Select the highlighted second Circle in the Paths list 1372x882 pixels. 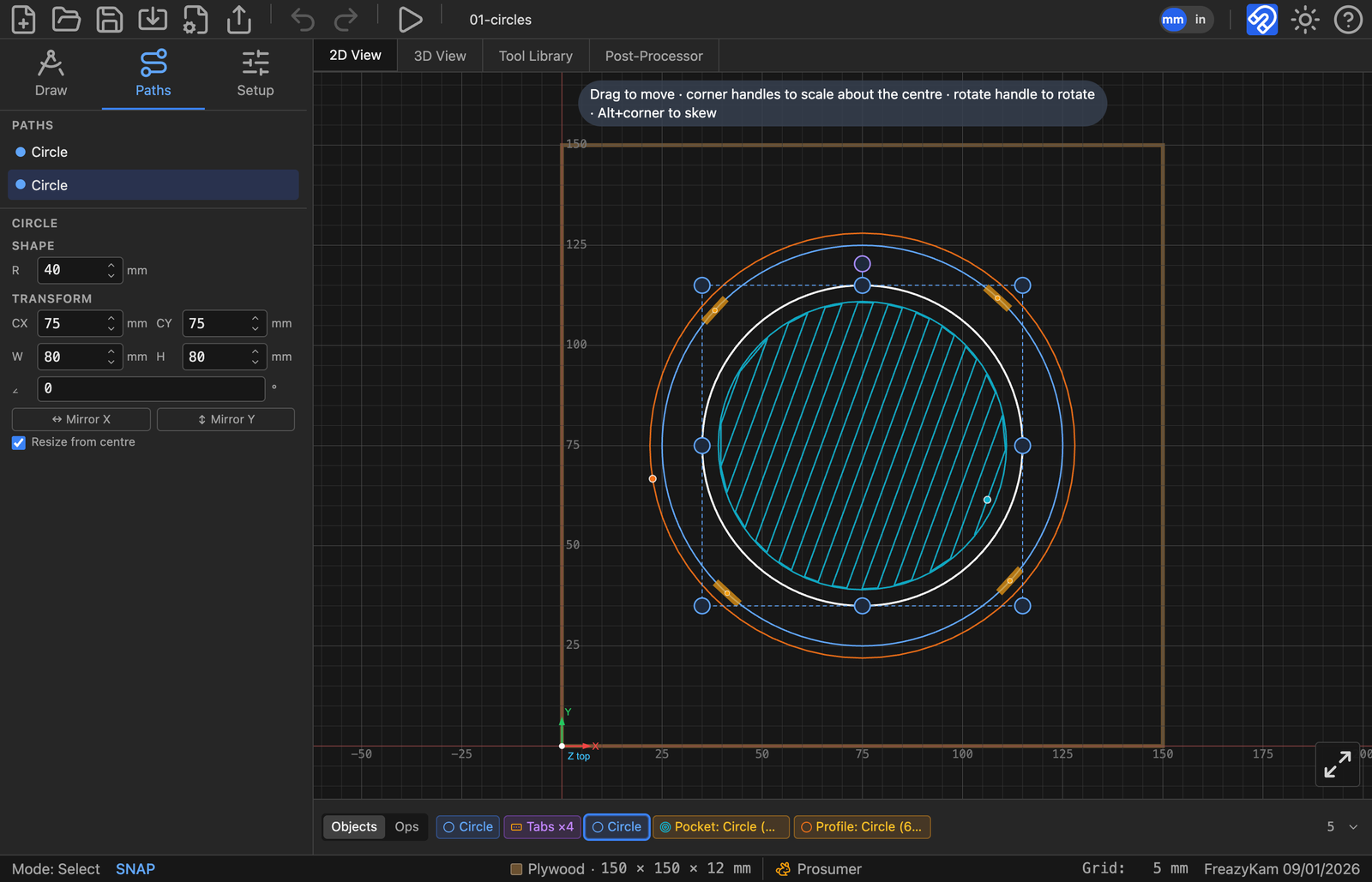point(153,185)
